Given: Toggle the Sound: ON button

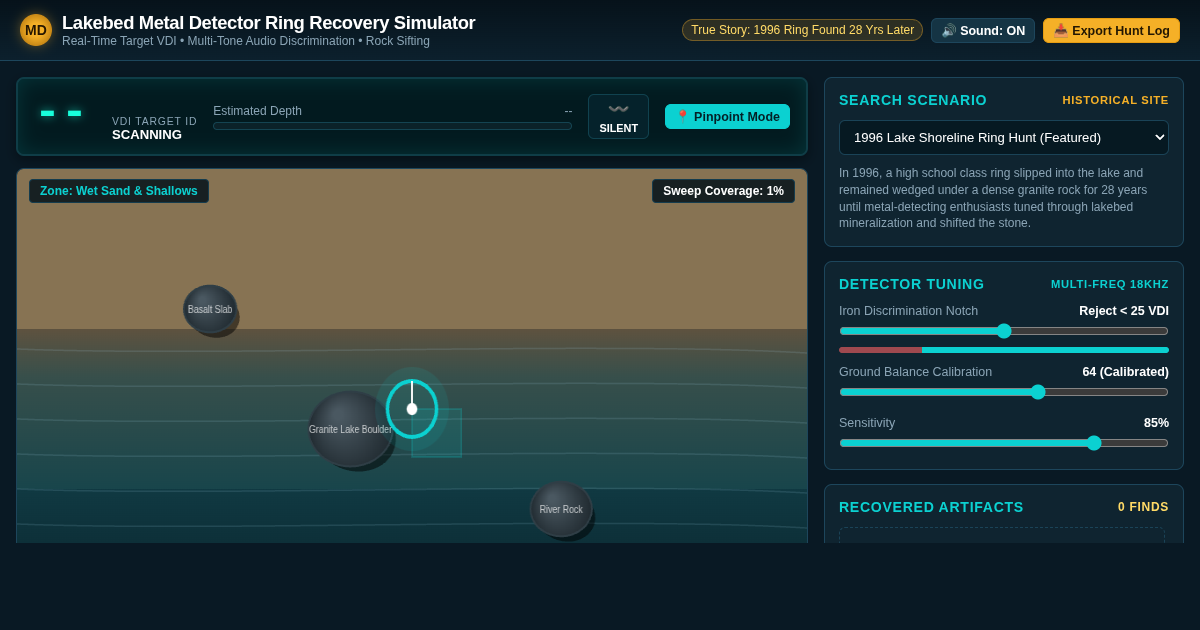Looking at the screenshot, I should [x=983, y=30].
